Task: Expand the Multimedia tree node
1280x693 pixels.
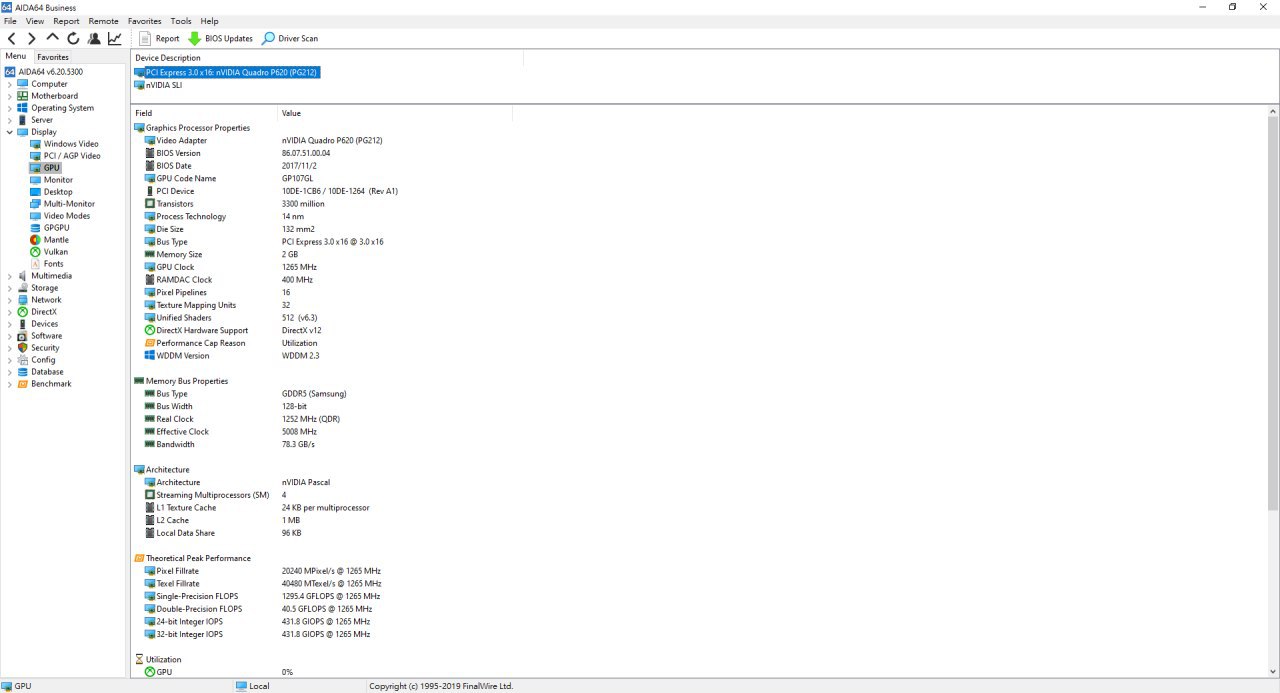Action: 10,276
